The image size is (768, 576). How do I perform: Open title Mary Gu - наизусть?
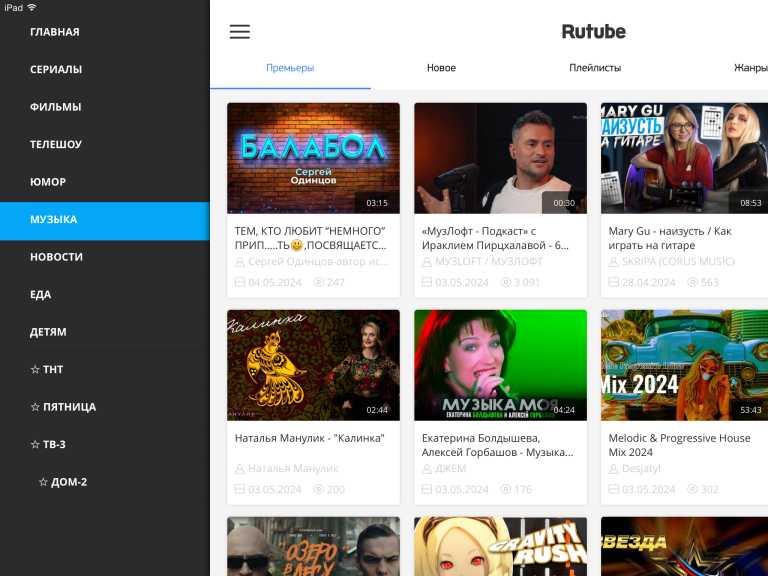tap(670, 238)
